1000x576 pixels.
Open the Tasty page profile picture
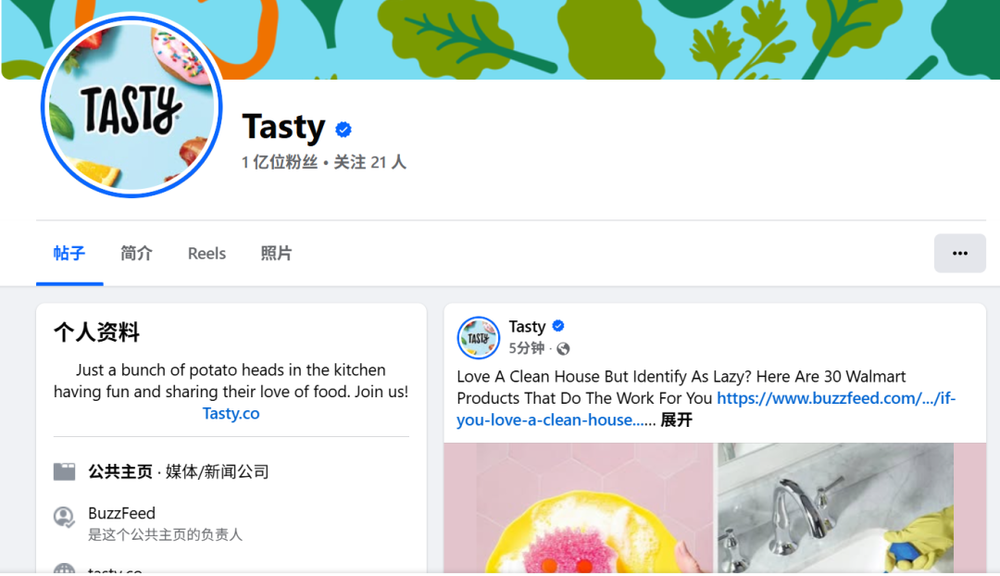tap(132, 107)
